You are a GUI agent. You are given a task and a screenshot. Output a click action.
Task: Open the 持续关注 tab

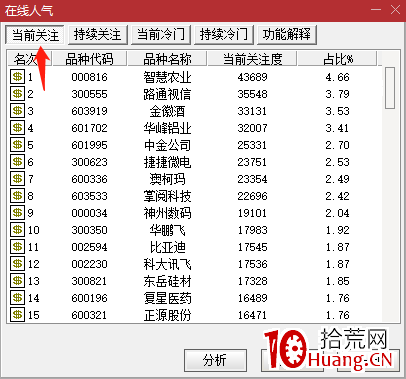click(x=98, y=35)
